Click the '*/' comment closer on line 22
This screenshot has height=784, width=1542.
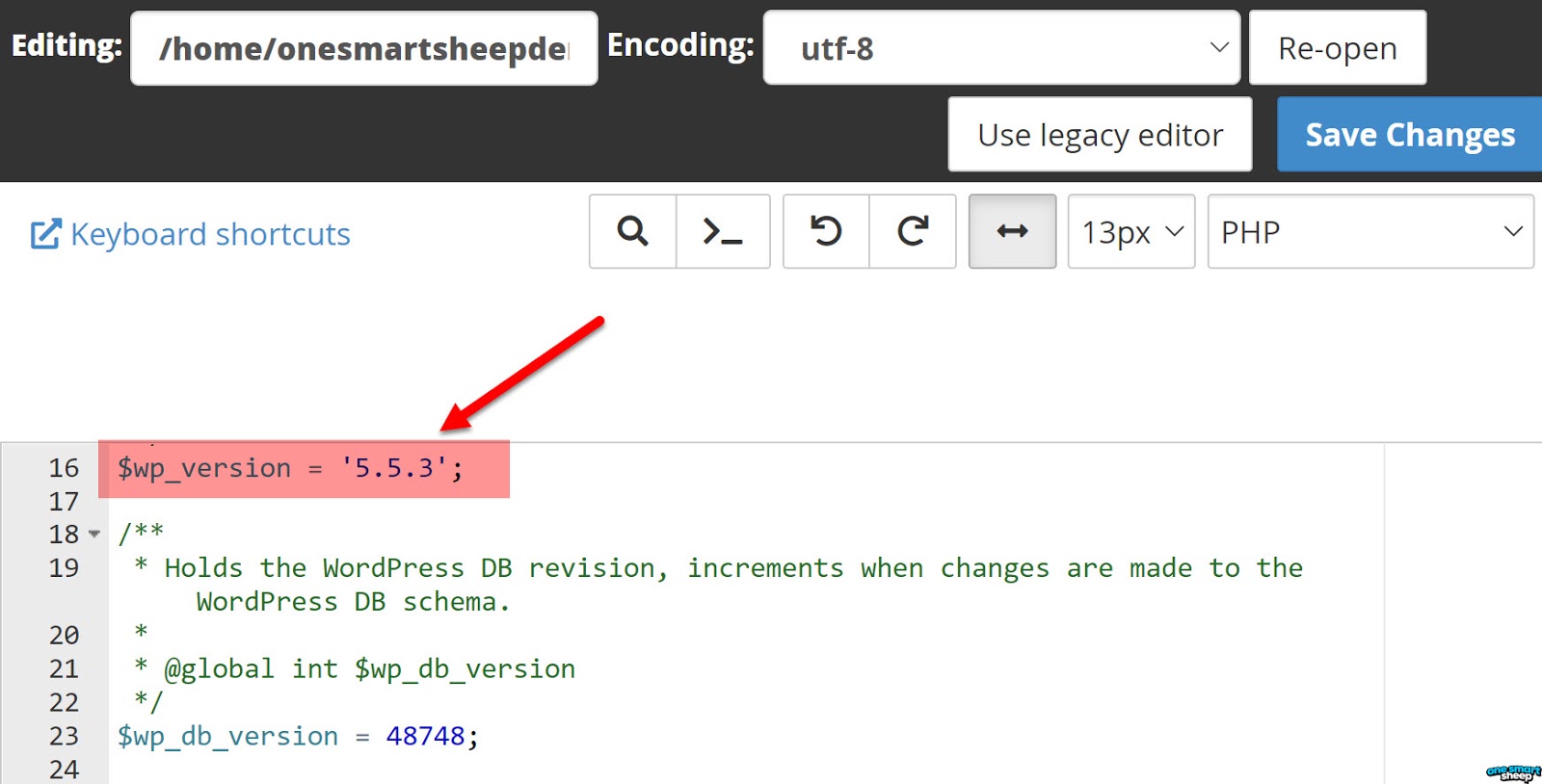click(x=149, y=701)
